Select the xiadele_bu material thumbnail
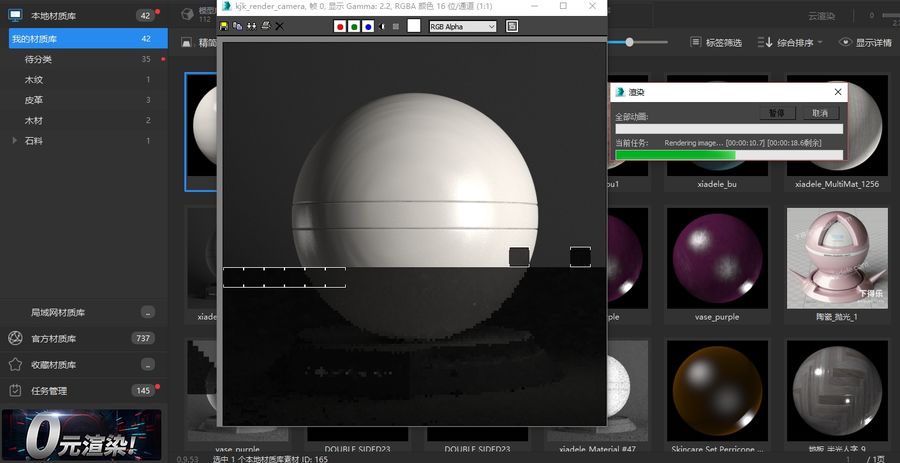The height and width of the screenshot is (463, 900). click(717, 126)
